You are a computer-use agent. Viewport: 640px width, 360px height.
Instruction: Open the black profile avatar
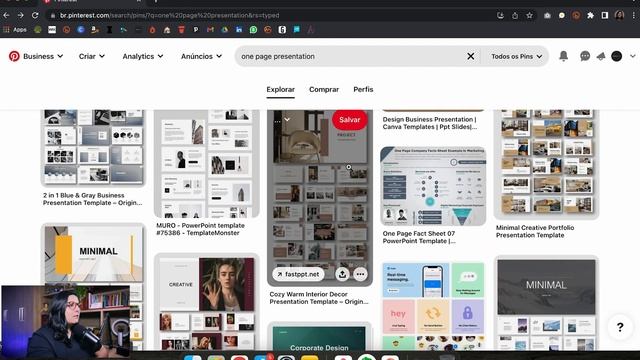click(616, 56)
